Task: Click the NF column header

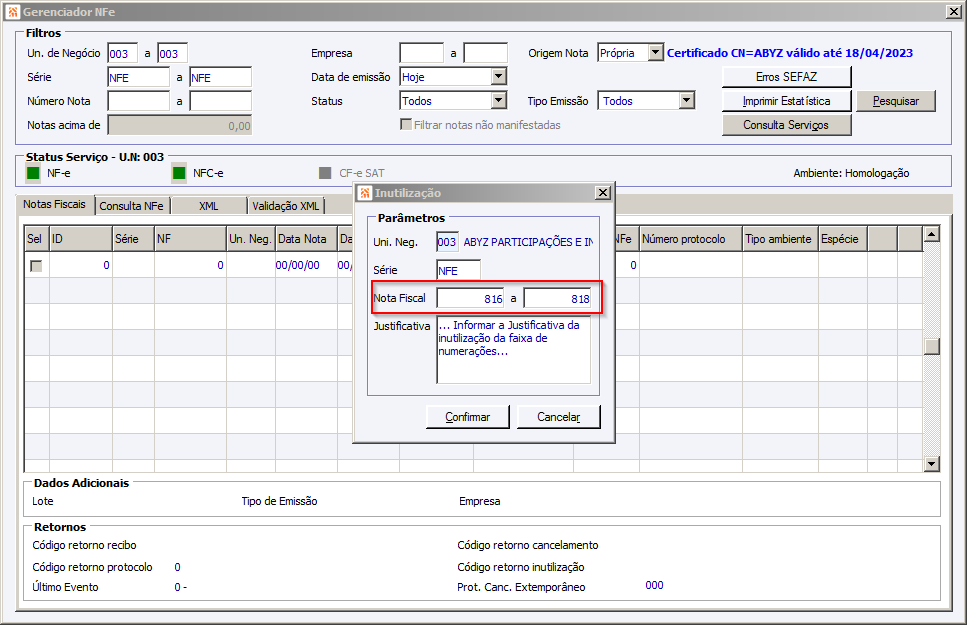Action: [x=191, y=239]
